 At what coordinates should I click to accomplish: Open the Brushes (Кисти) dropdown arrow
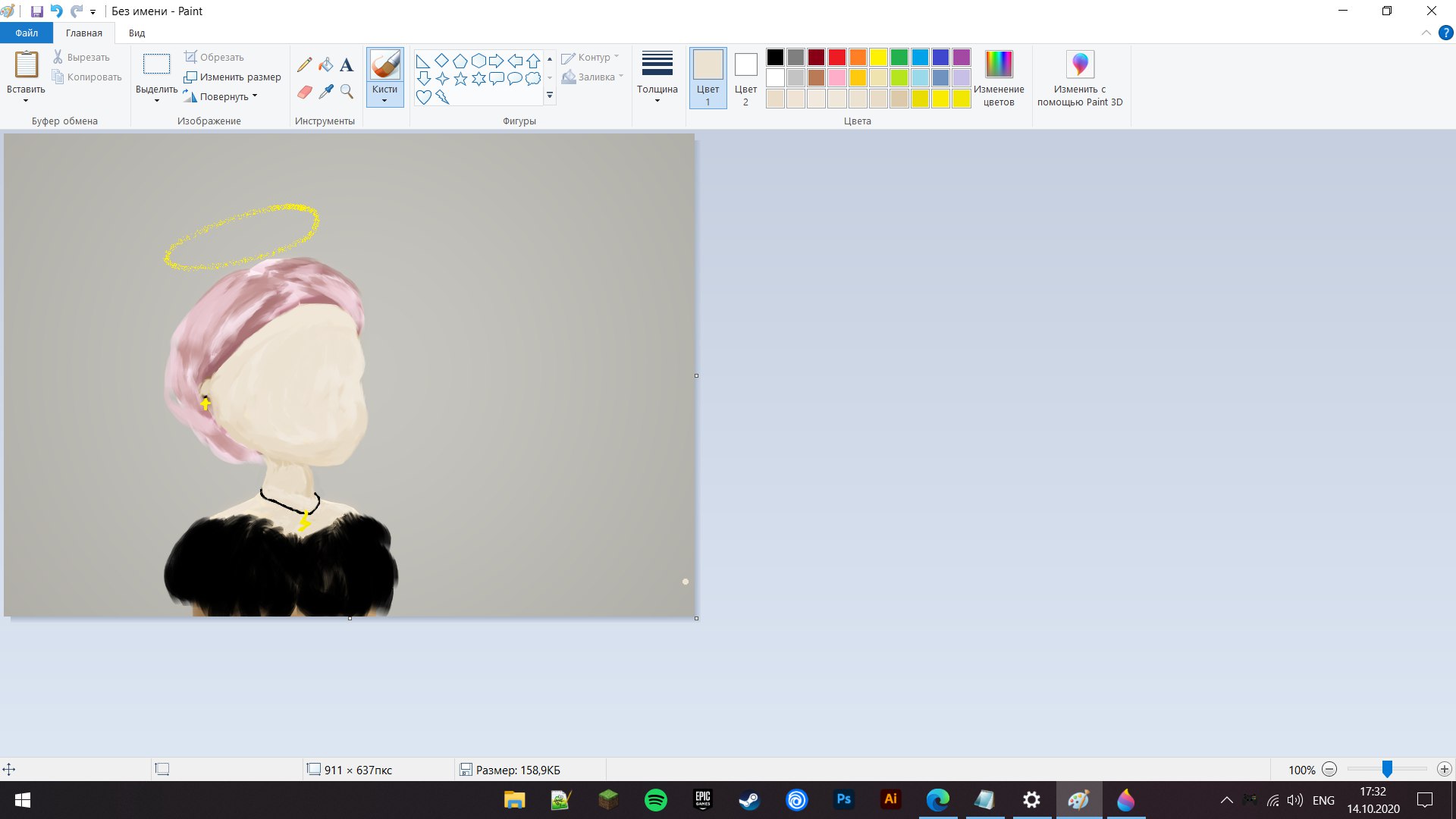coord(384,101)
